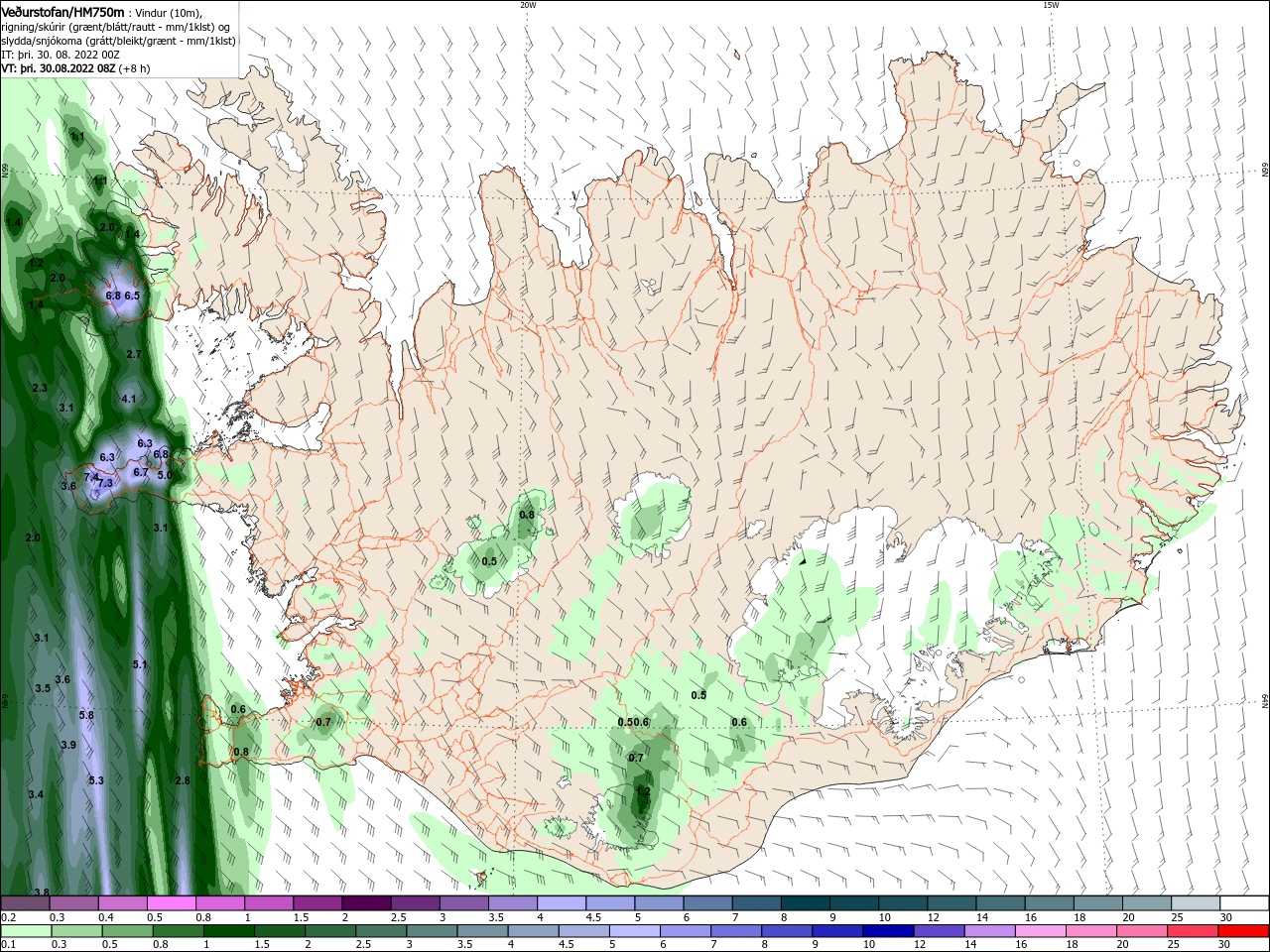Select the '5.1' precipitation value
Viewport: 1270px width, 952px height.
(x=139, y=664)
